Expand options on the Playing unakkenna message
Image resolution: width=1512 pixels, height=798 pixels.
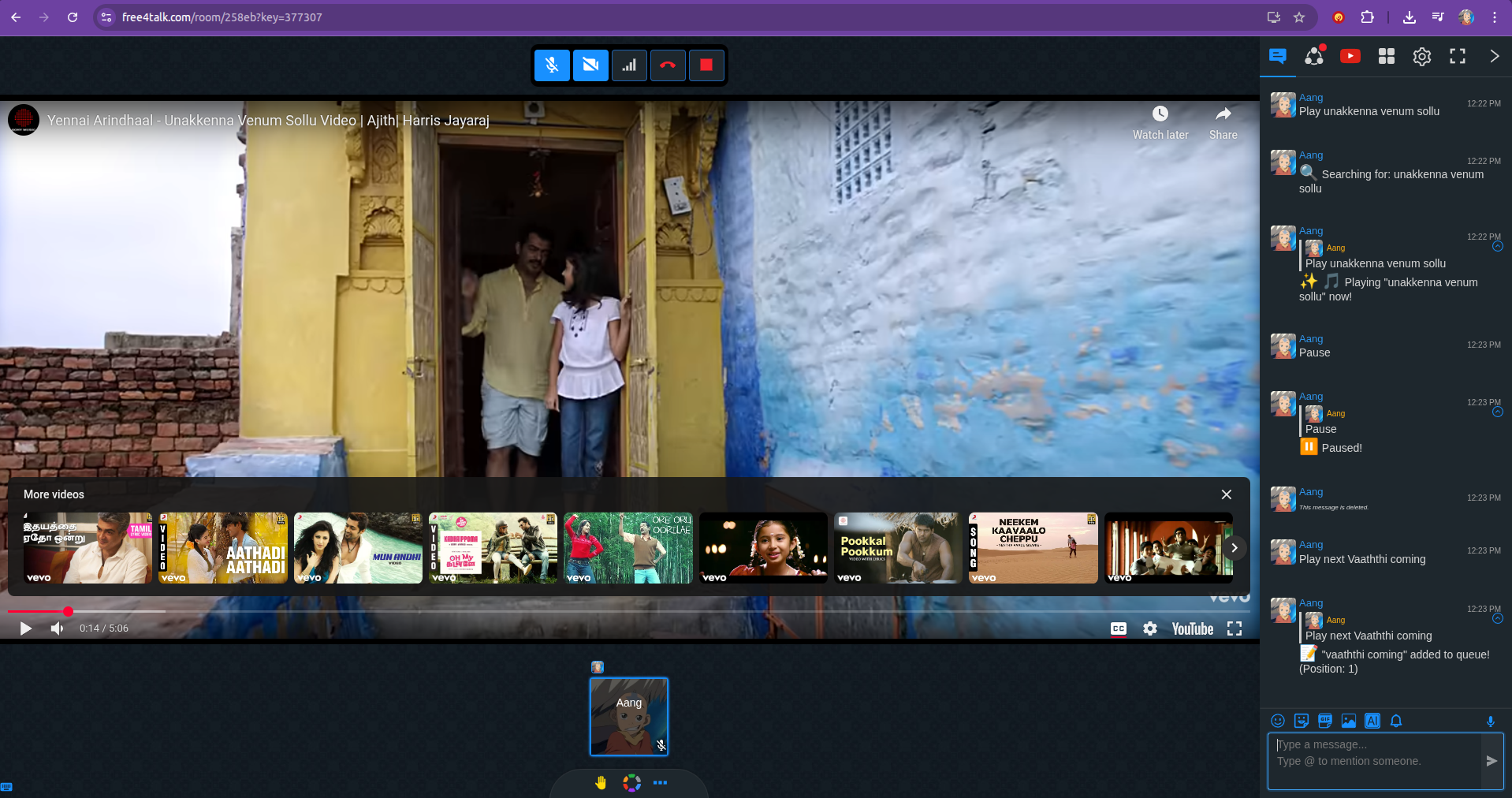click(1498, 247)
